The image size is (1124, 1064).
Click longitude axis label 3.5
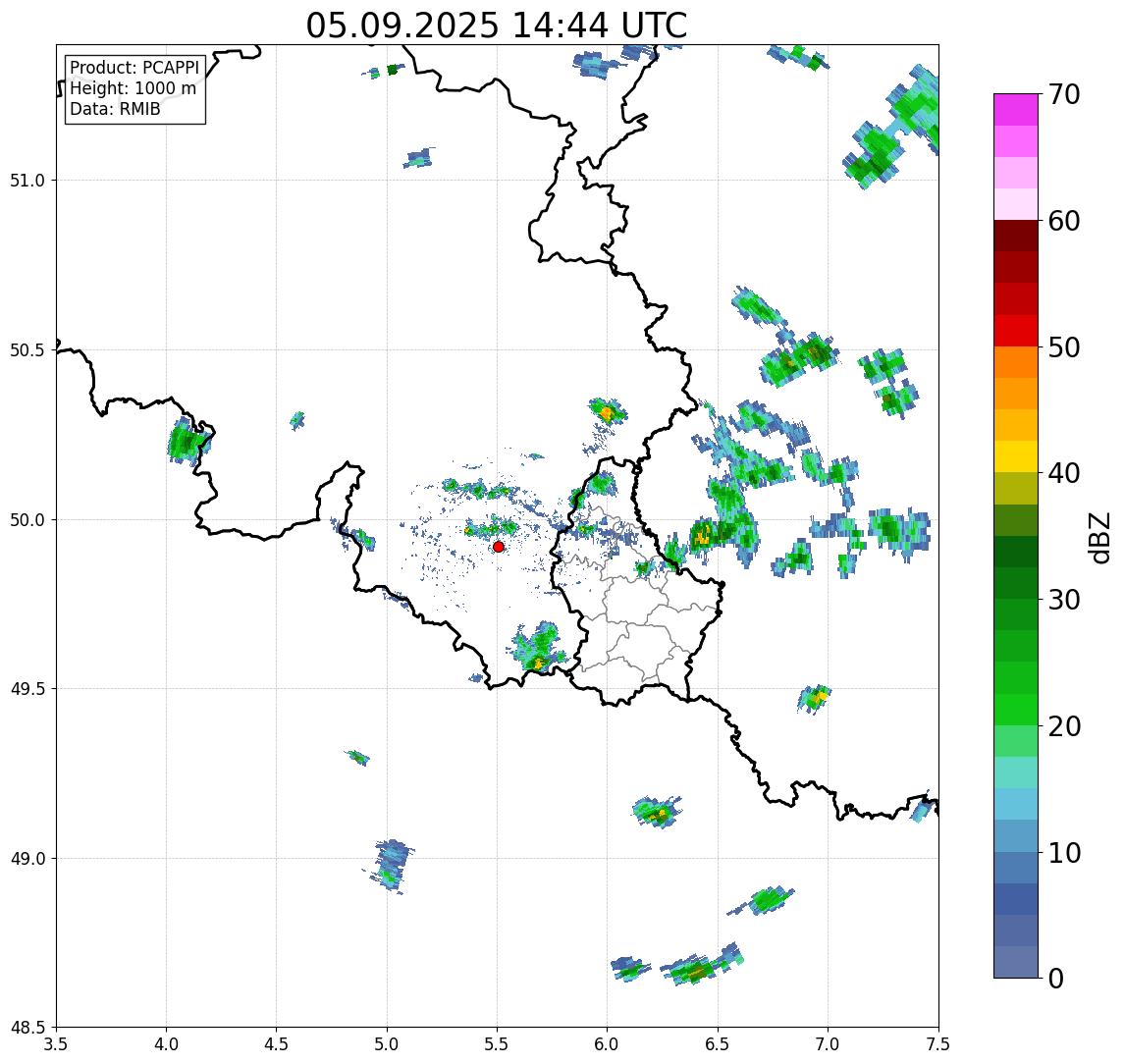[56, 1044]
